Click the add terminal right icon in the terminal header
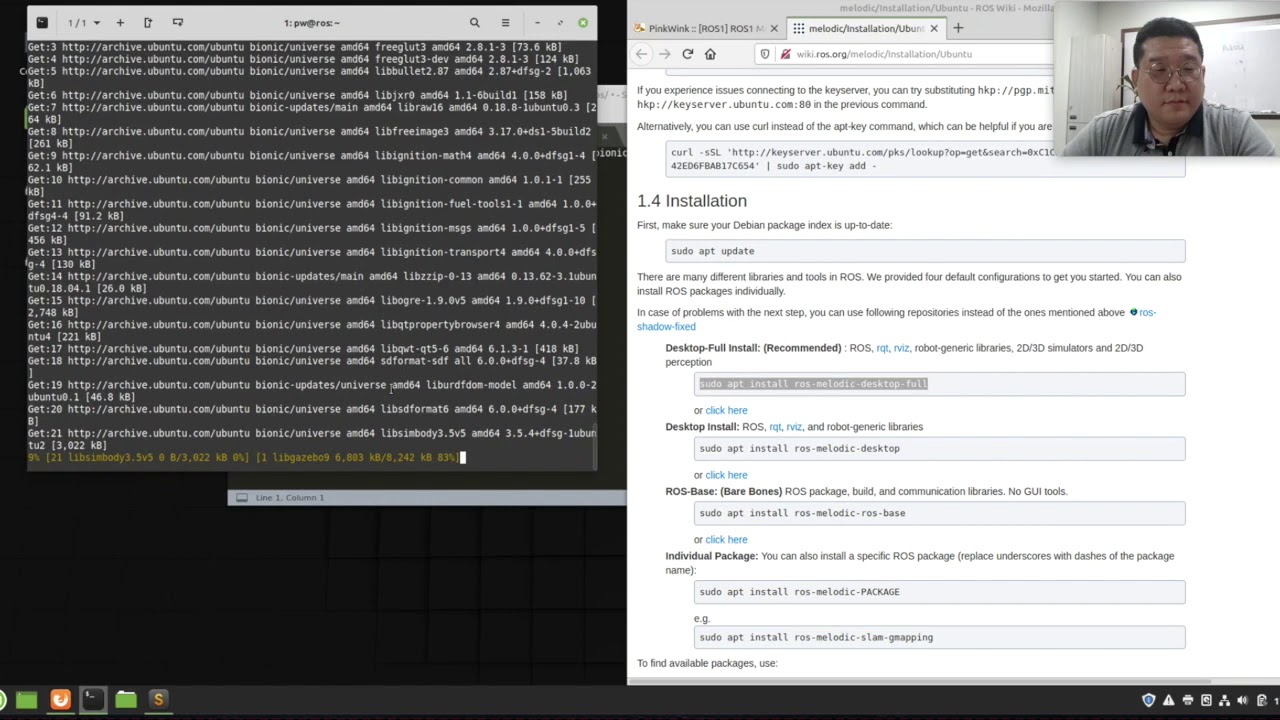1280x720 pixels. (x=148, y=22)
